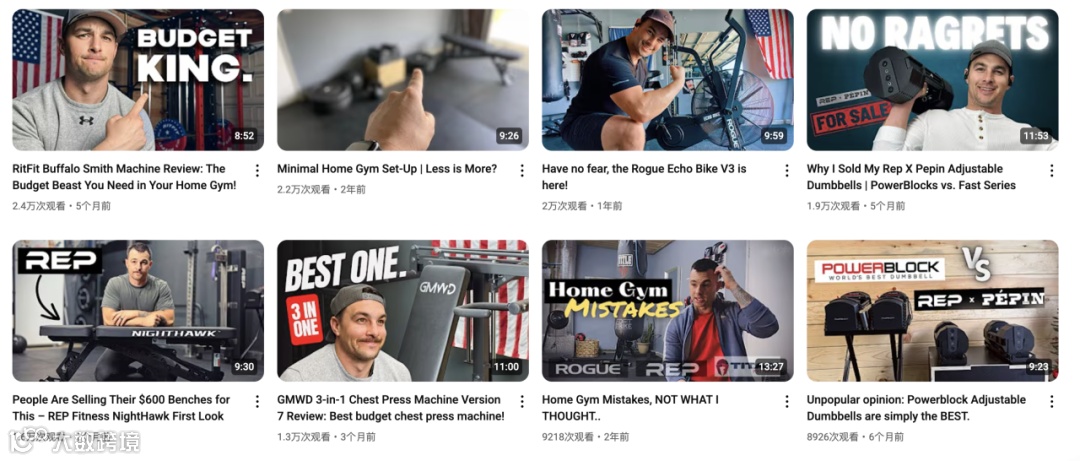Click the GMWD 3-in-1 Chest Press Machine title
This screenshot has height=461, width=1080.
coord(391,407)
